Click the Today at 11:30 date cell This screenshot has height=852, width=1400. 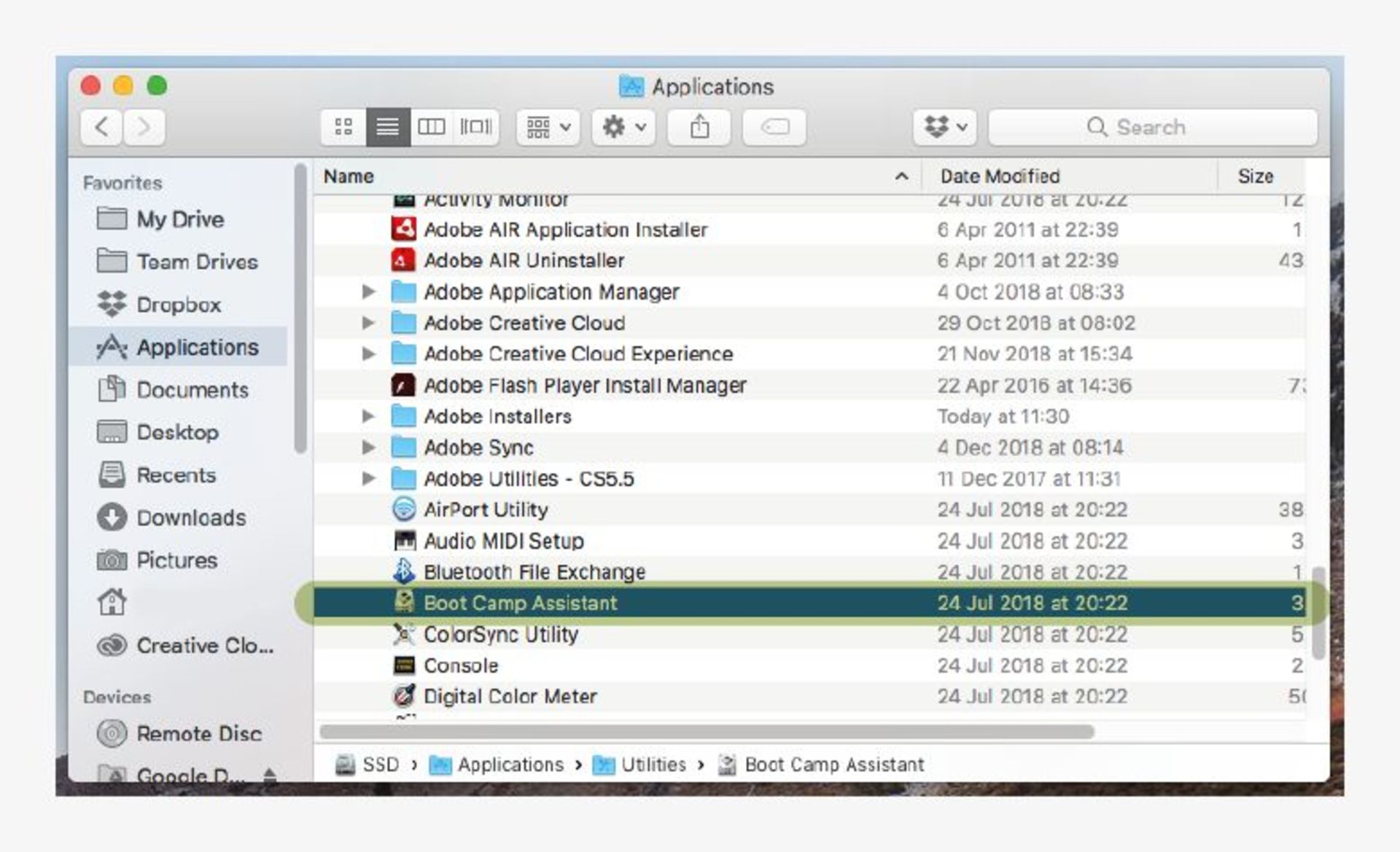pos(1003,416)
